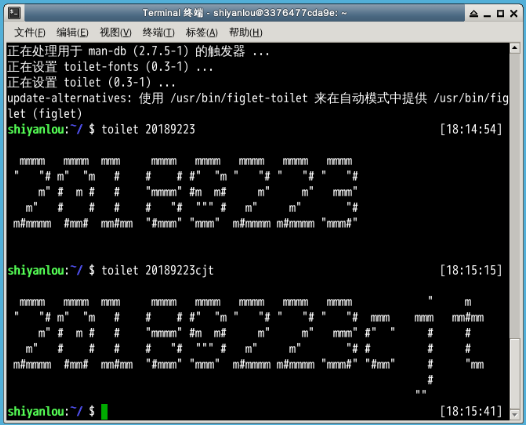
Task: Close the Terminal window
Action: tap(514, 13)
